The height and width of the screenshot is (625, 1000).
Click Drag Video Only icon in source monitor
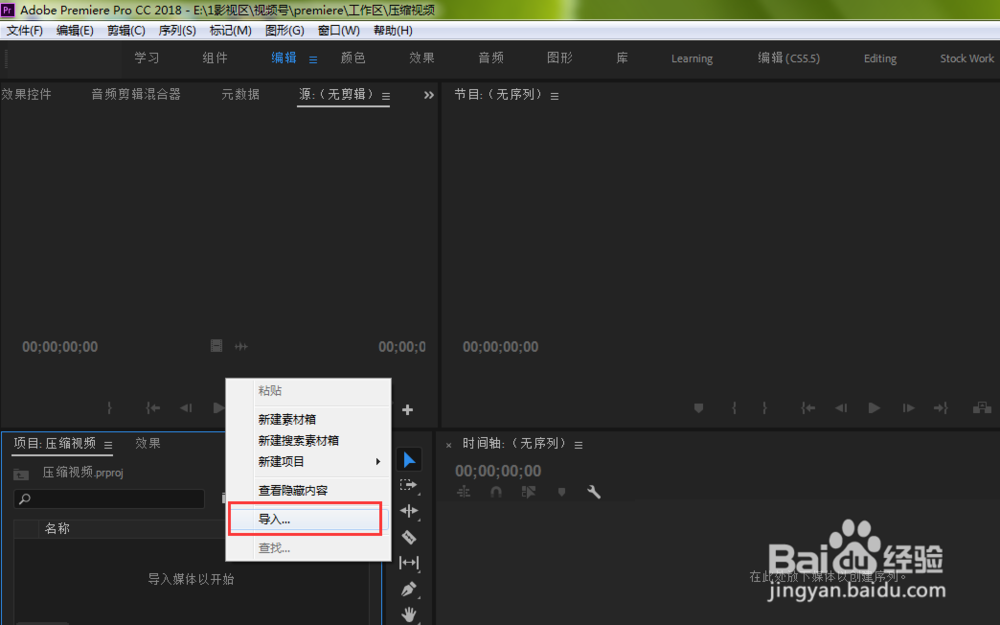216,346
